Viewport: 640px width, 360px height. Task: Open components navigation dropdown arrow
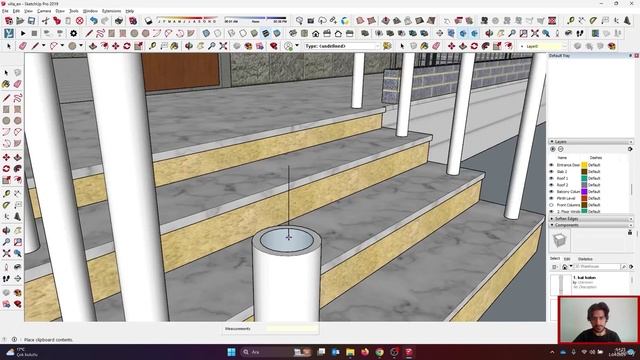pyautogui.click(x=571, y=266)
